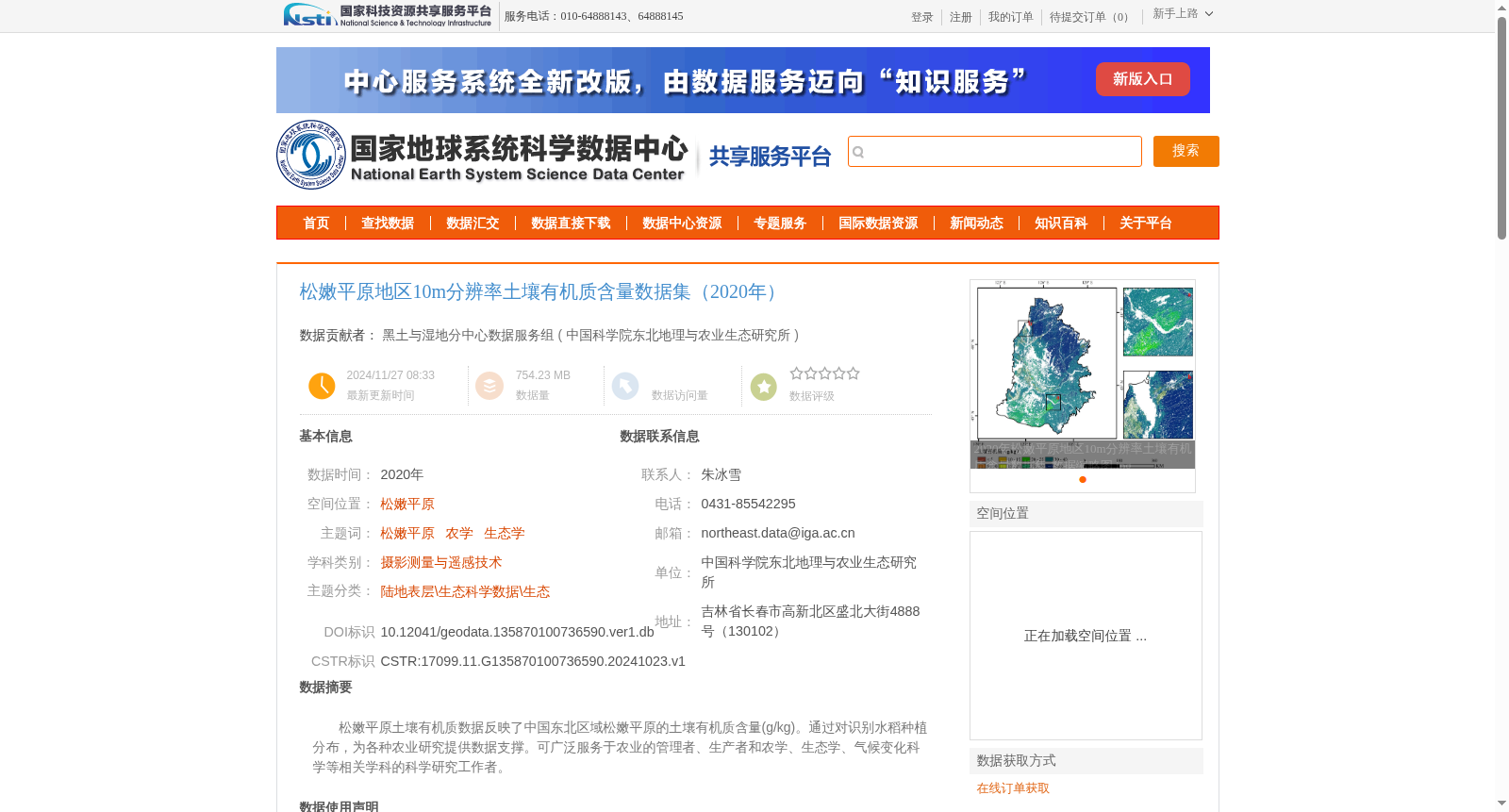Click 在线订单获取 link
Viewport: 1509px width, 812px height.
(1013, 788)
